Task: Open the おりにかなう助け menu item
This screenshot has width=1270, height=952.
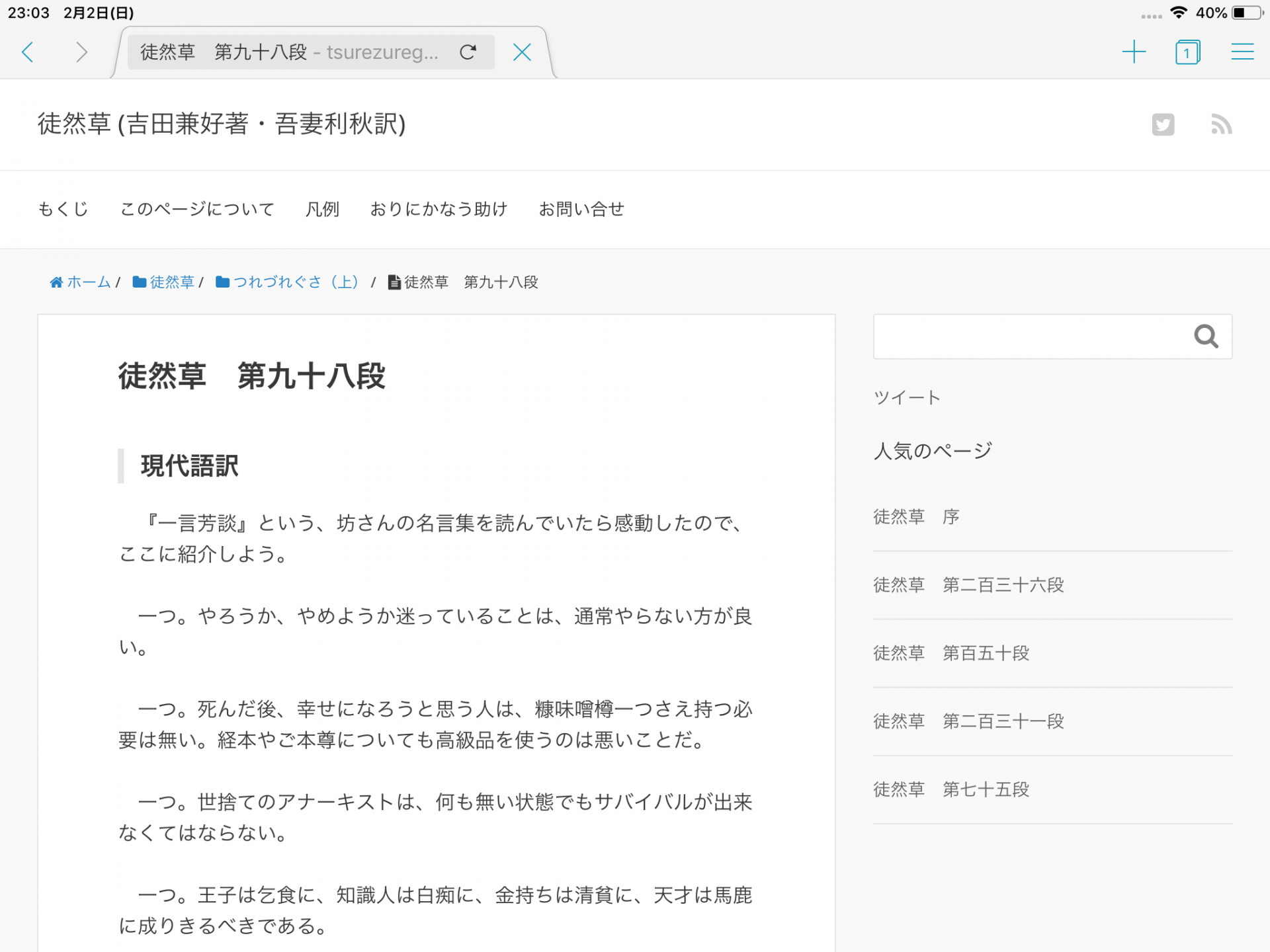Action: point(439,210)
